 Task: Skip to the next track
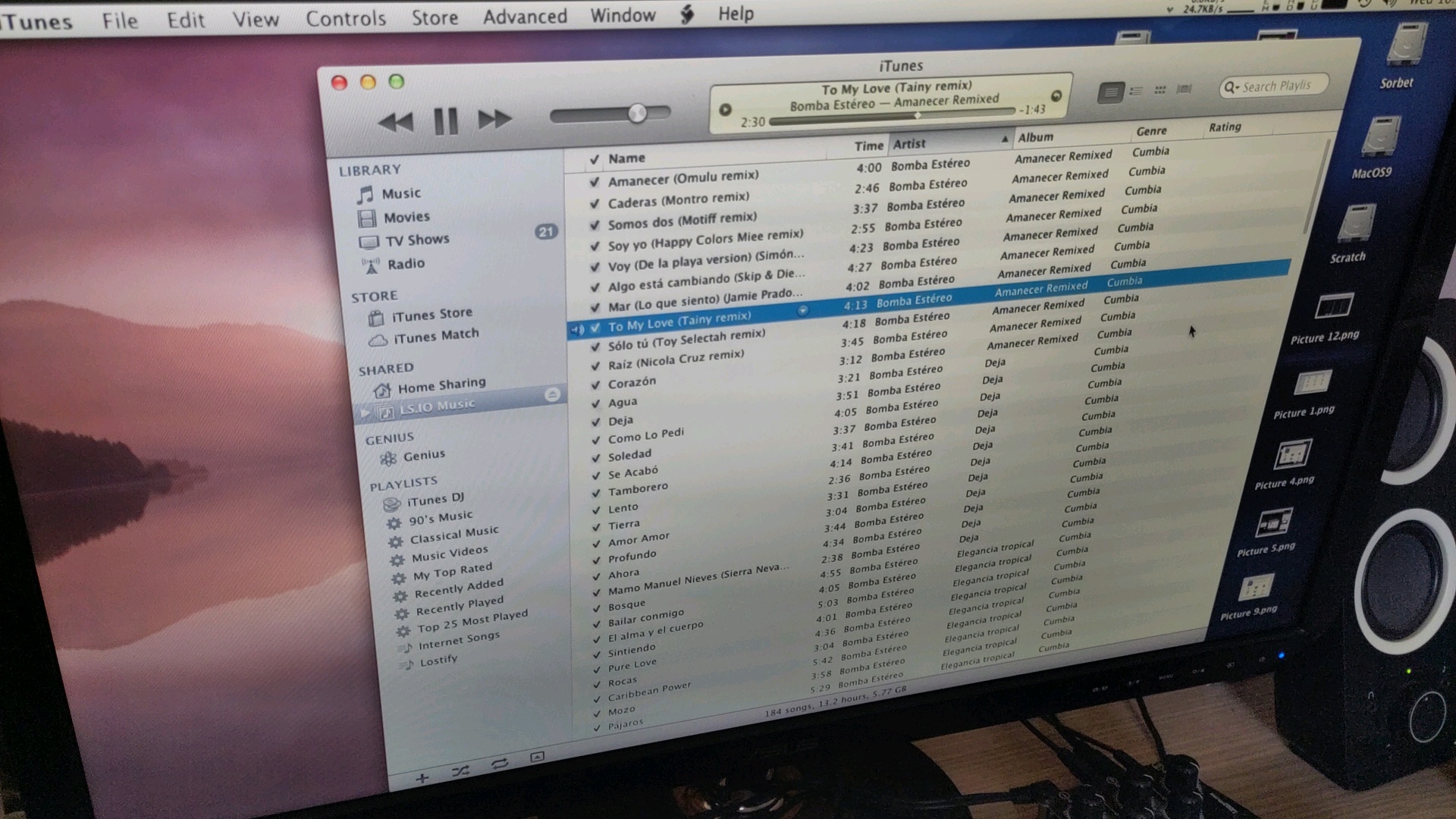coord(494,119)
